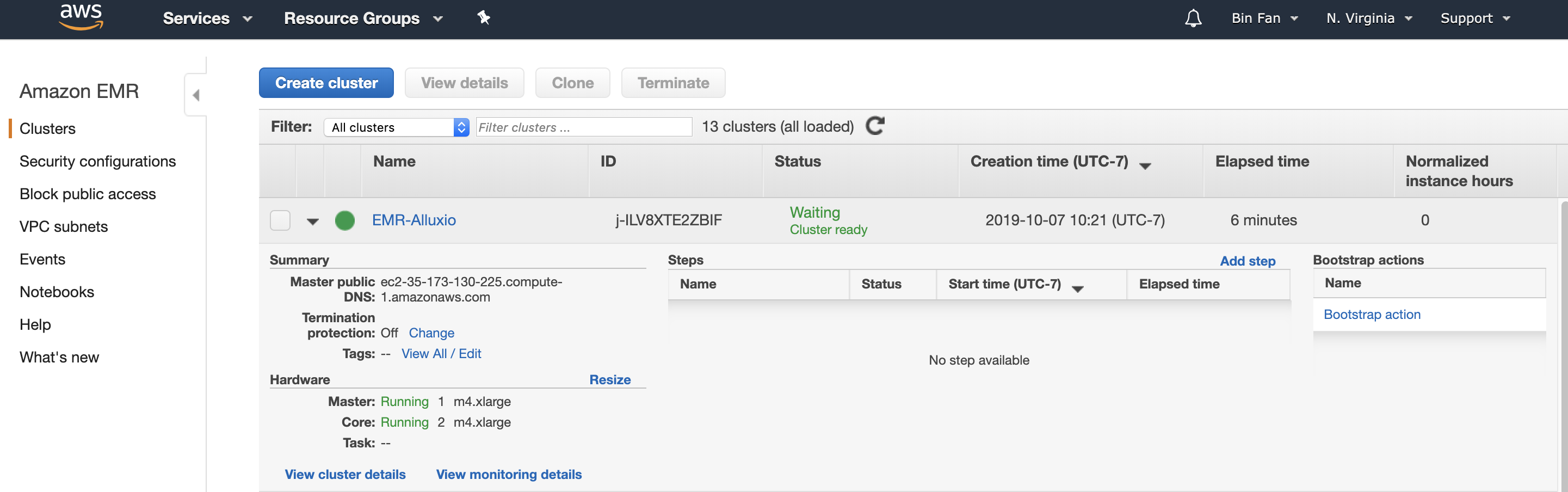The height and width of the screenshot is (492, 1568).
Task: Open View cluster details link
Action: coord(345,475)
